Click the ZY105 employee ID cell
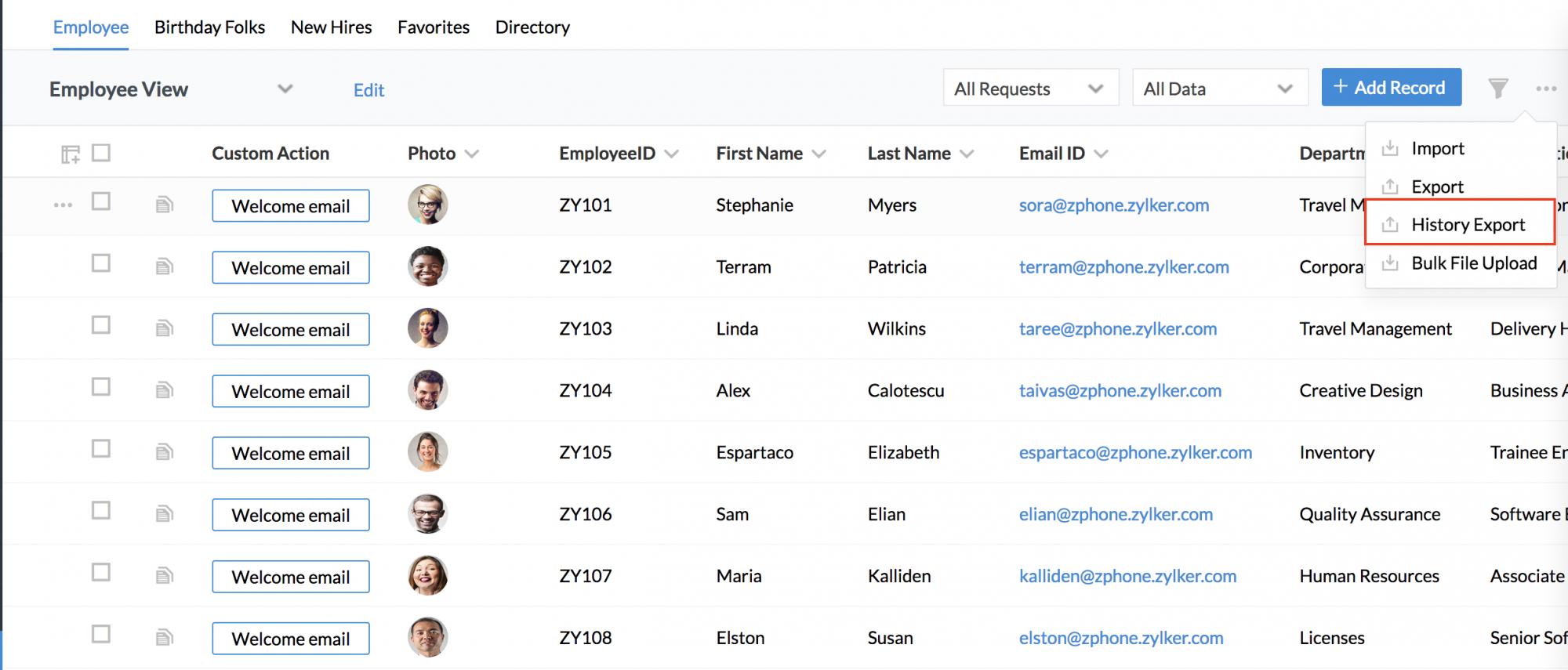 [586, 452]
